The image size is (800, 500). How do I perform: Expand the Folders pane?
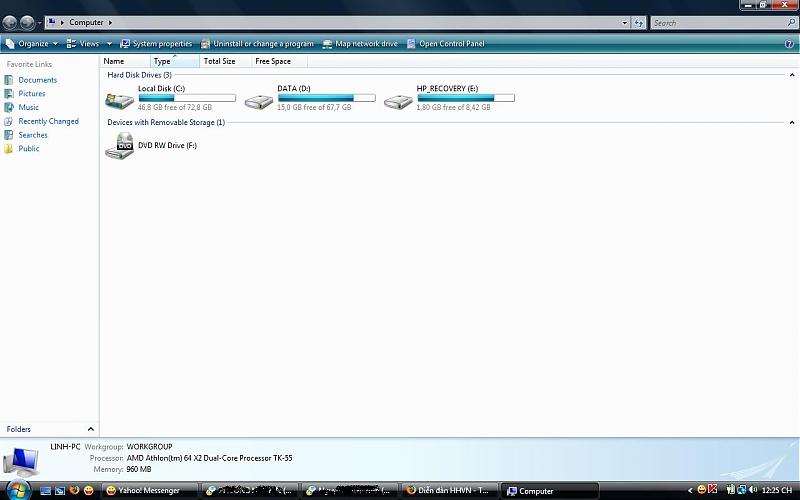90,429
